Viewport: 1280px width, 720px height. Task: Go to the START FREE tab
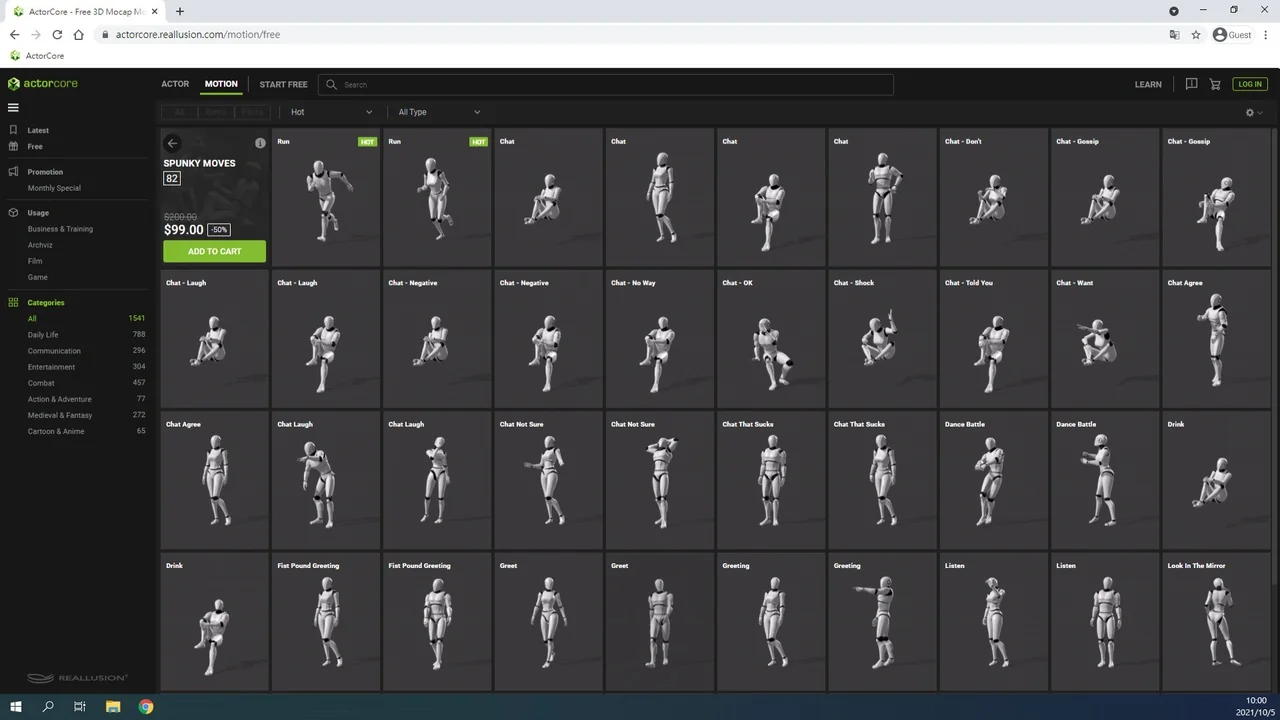(x=283, y=84)
